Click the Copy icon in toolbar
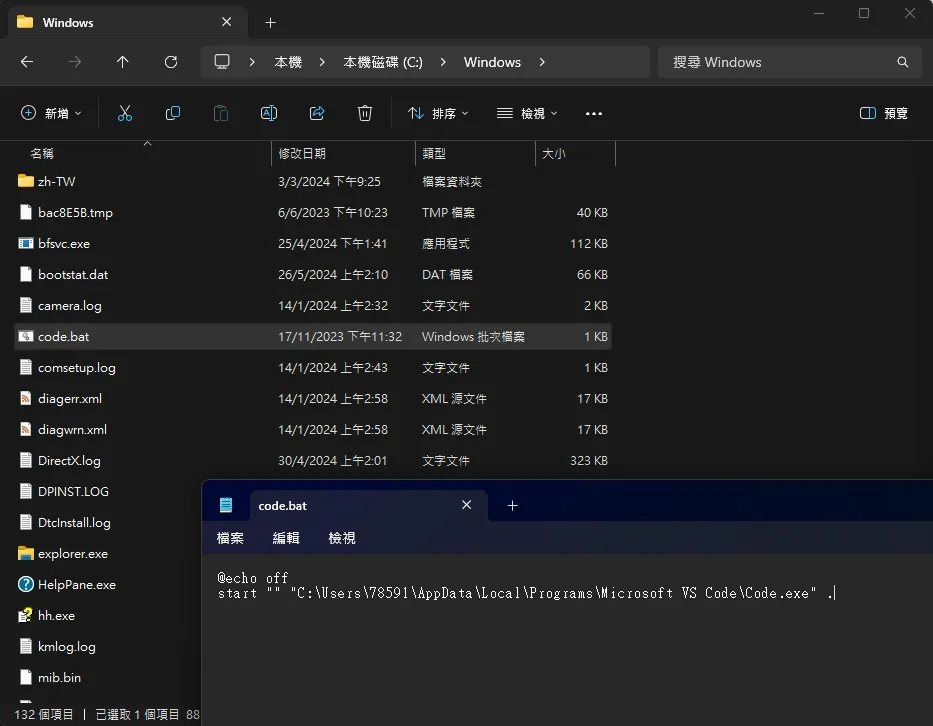The height and width of the screenshot is (726, 933). pyautogui.click(x=173, y=114)
